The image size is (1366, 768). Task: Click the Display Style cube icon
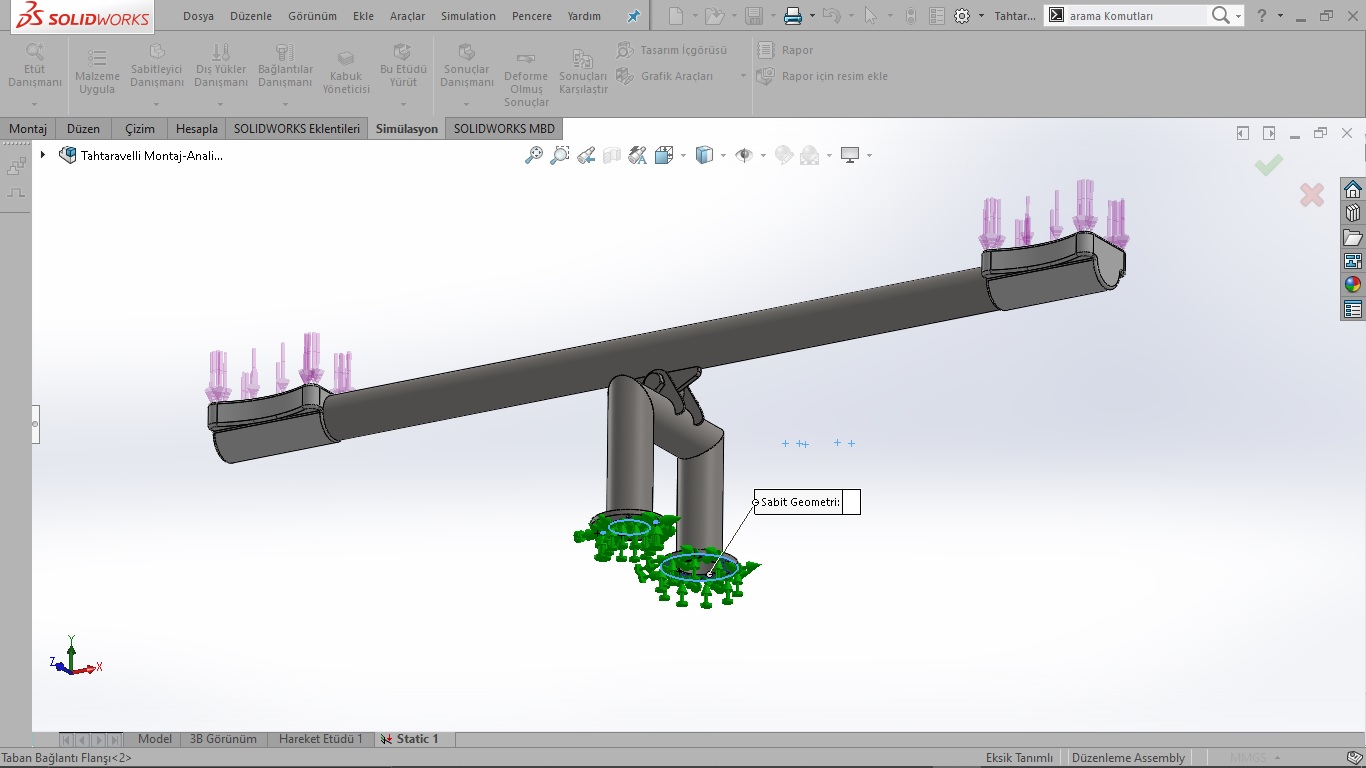tap(704, 155)
